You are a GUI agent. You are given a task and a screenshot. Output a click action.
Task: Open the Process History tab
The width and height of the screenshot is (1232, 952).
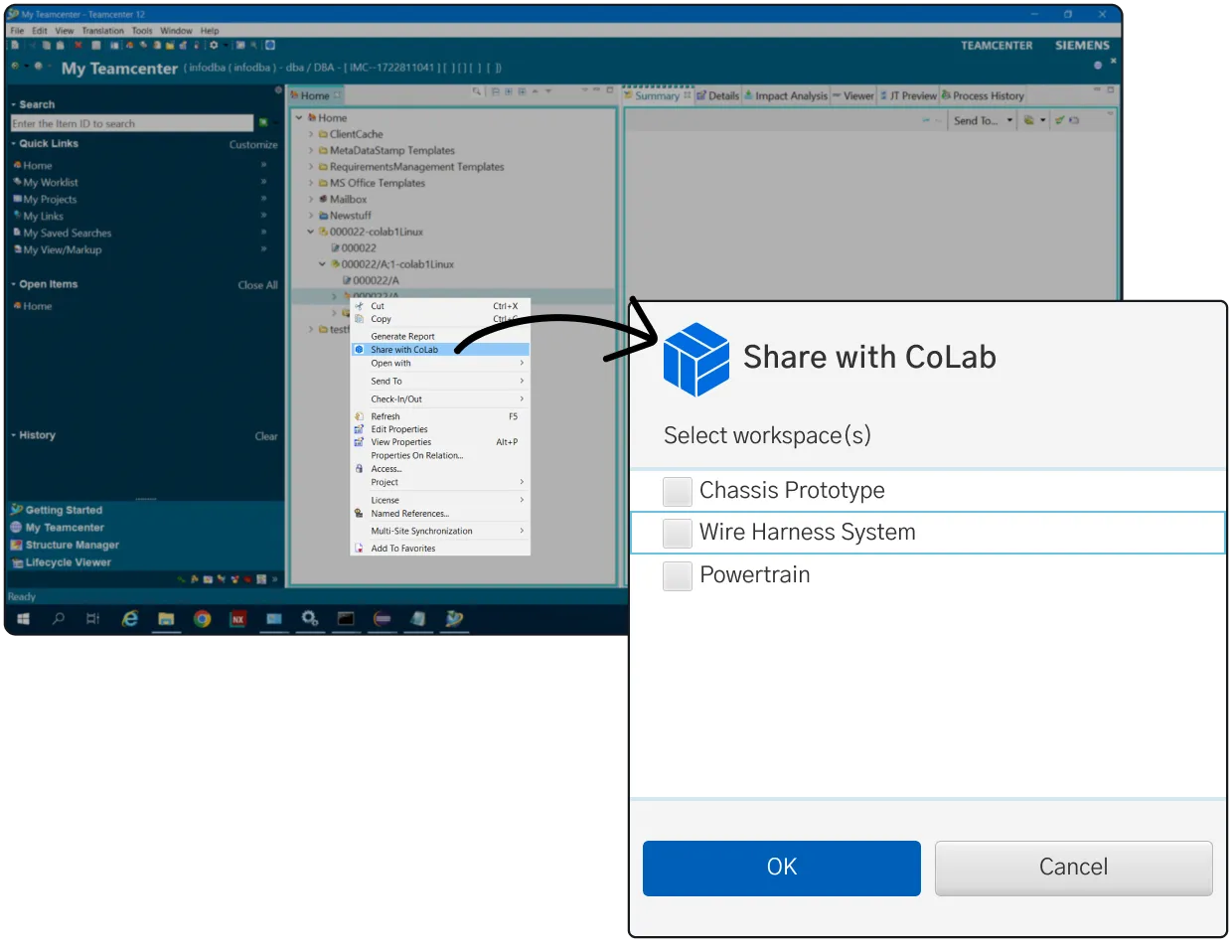(983, 95)
